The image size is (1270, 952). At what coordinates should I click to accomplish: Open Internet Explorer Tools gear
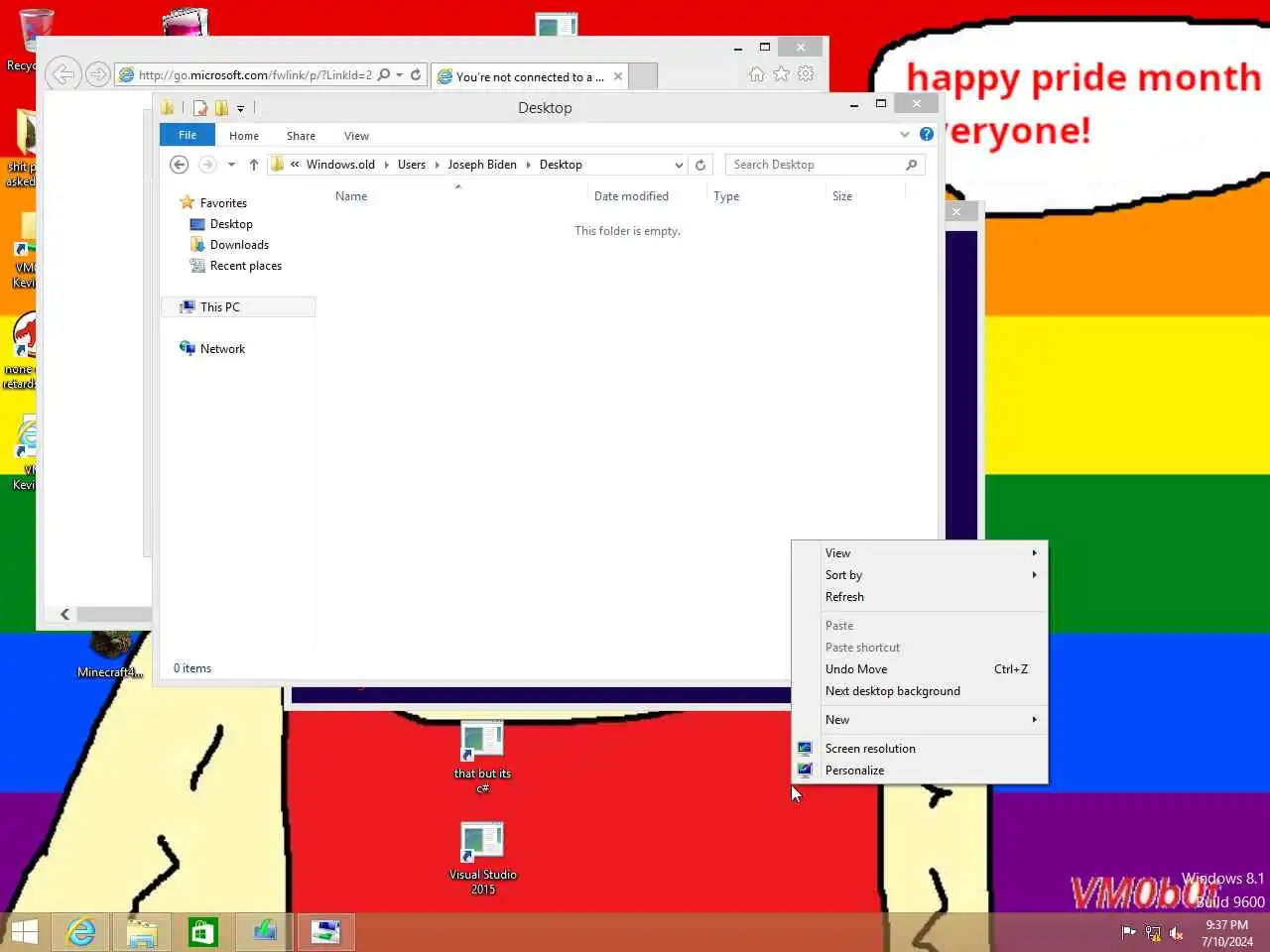[806, 74]
